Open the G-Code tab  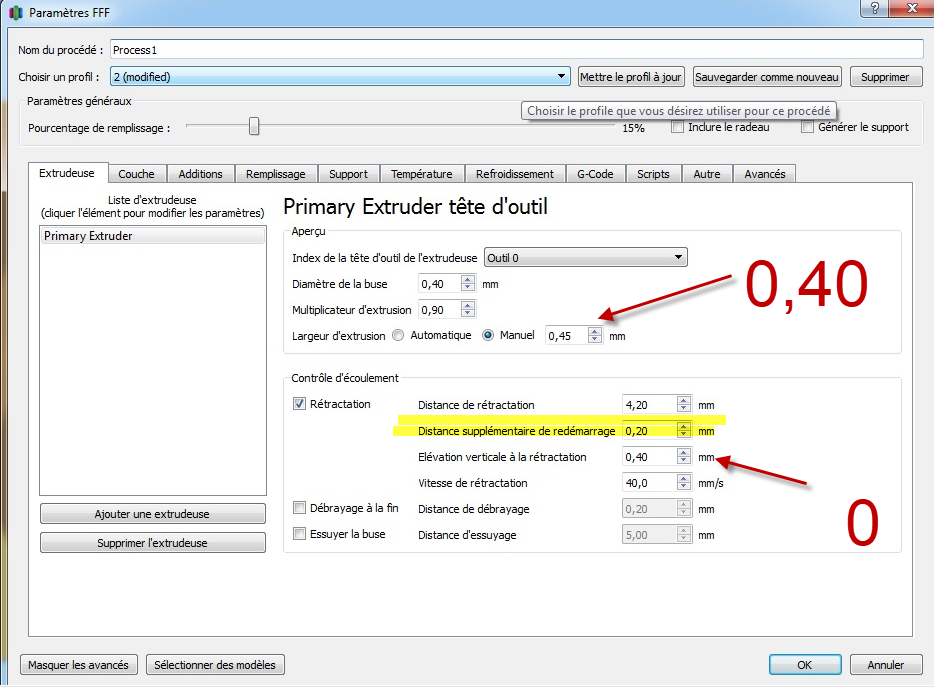point(595,174)
